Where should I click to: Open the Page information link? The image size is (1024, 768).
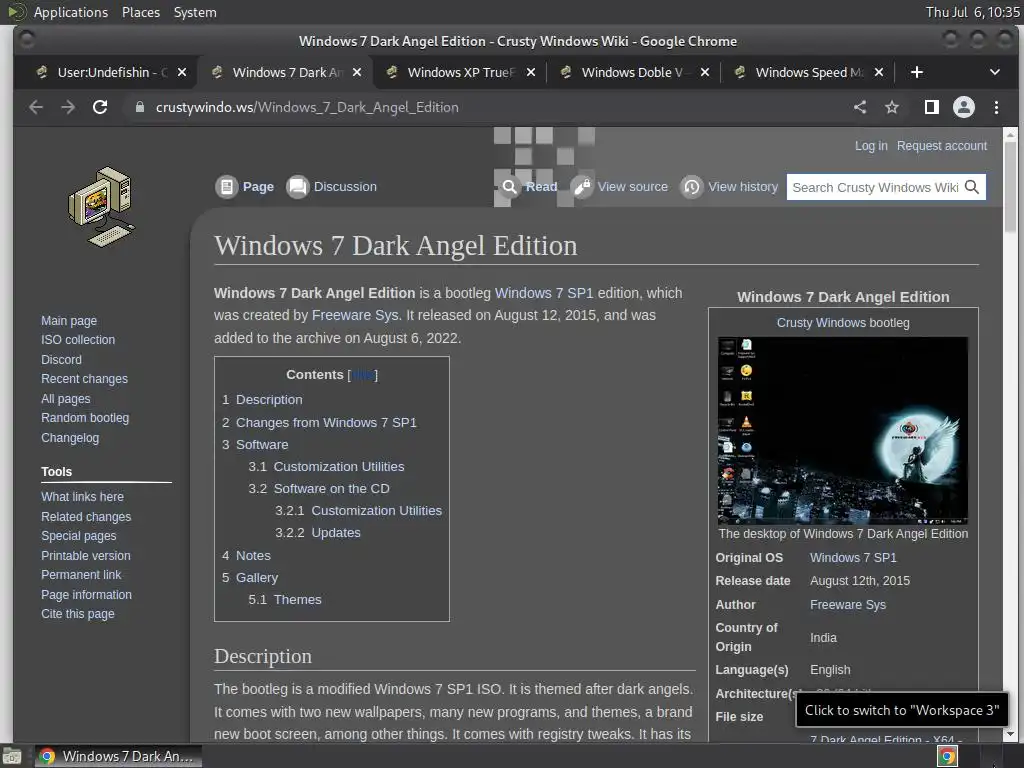pos(86,595)
